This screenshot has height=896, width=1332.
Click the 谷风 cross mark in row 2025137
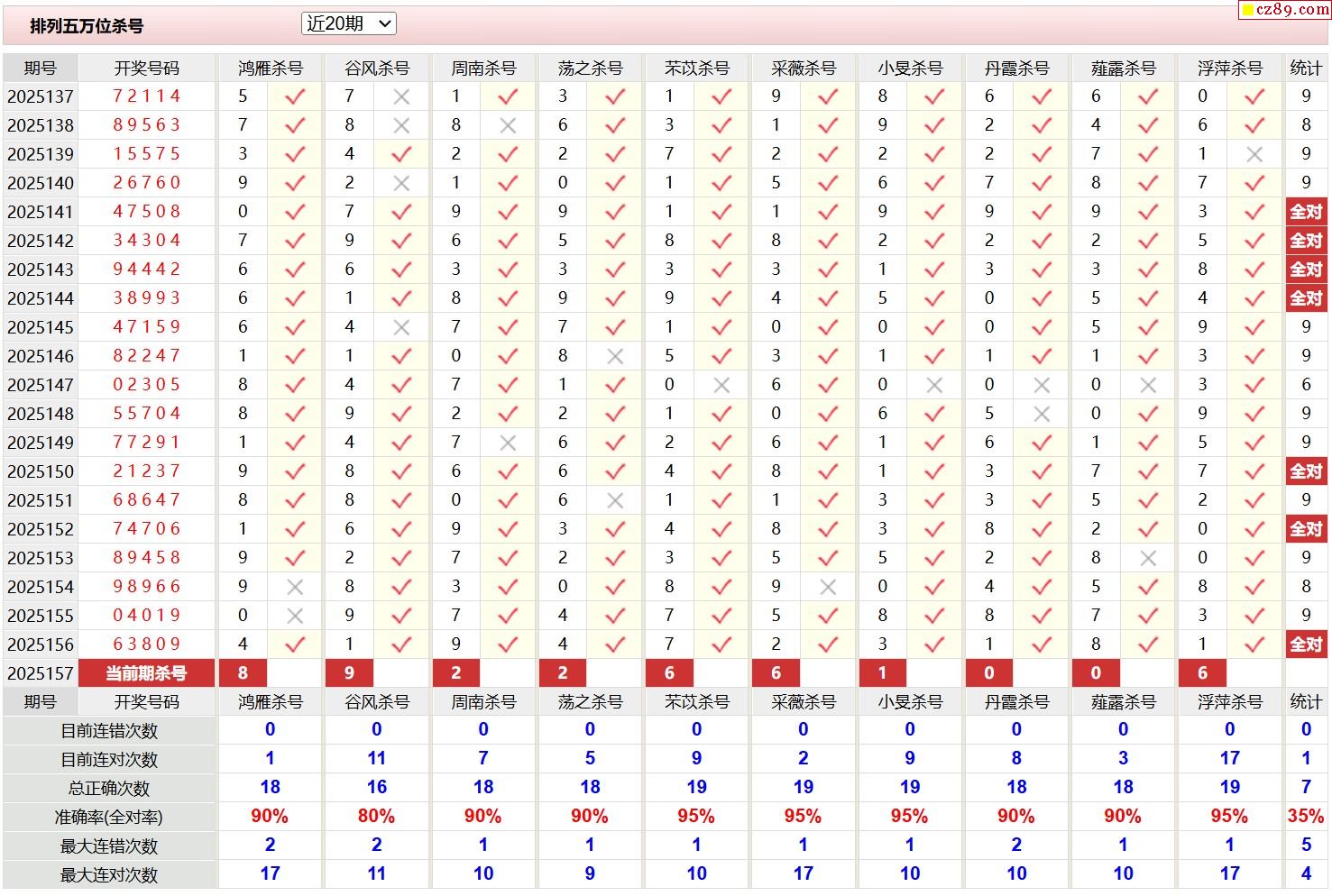click(401, 97)
